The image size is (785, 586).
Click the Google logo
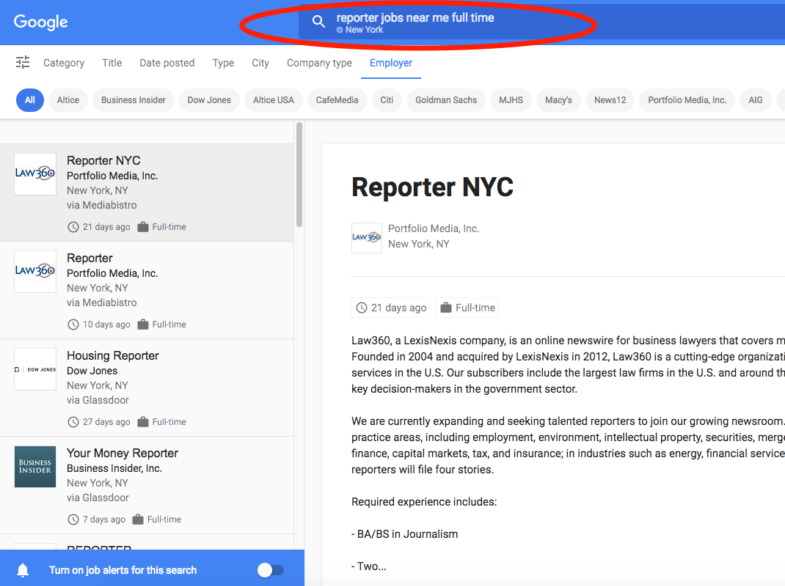pos(41,22)
